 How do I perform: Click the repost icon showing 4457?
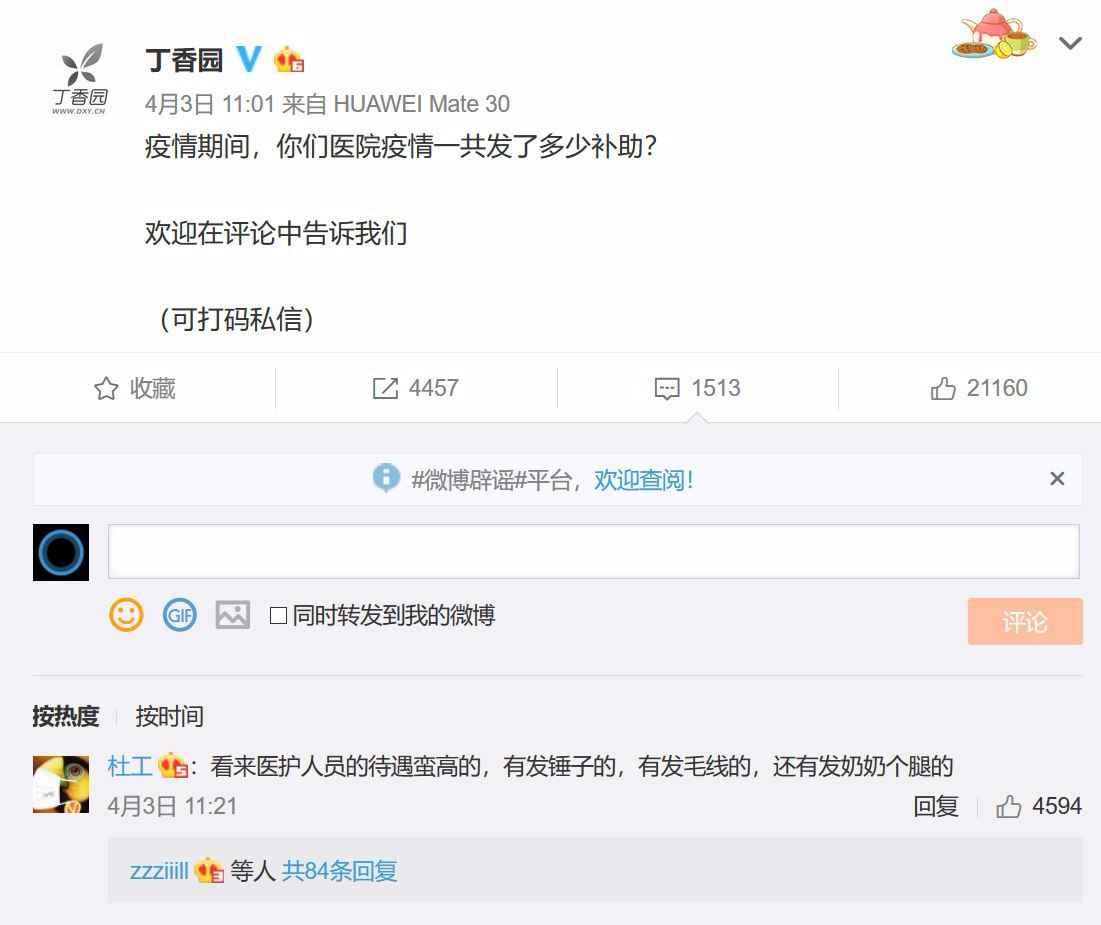coord(385,388)
